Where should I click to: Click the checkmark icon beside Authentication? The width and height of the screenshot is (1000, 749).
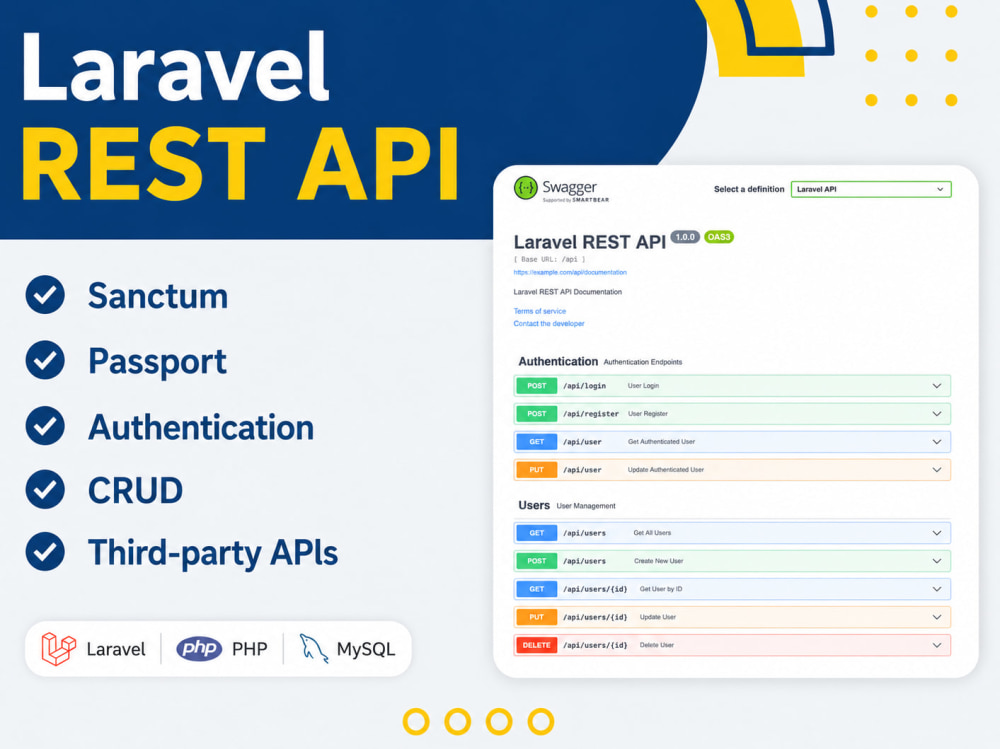[45, 426]
